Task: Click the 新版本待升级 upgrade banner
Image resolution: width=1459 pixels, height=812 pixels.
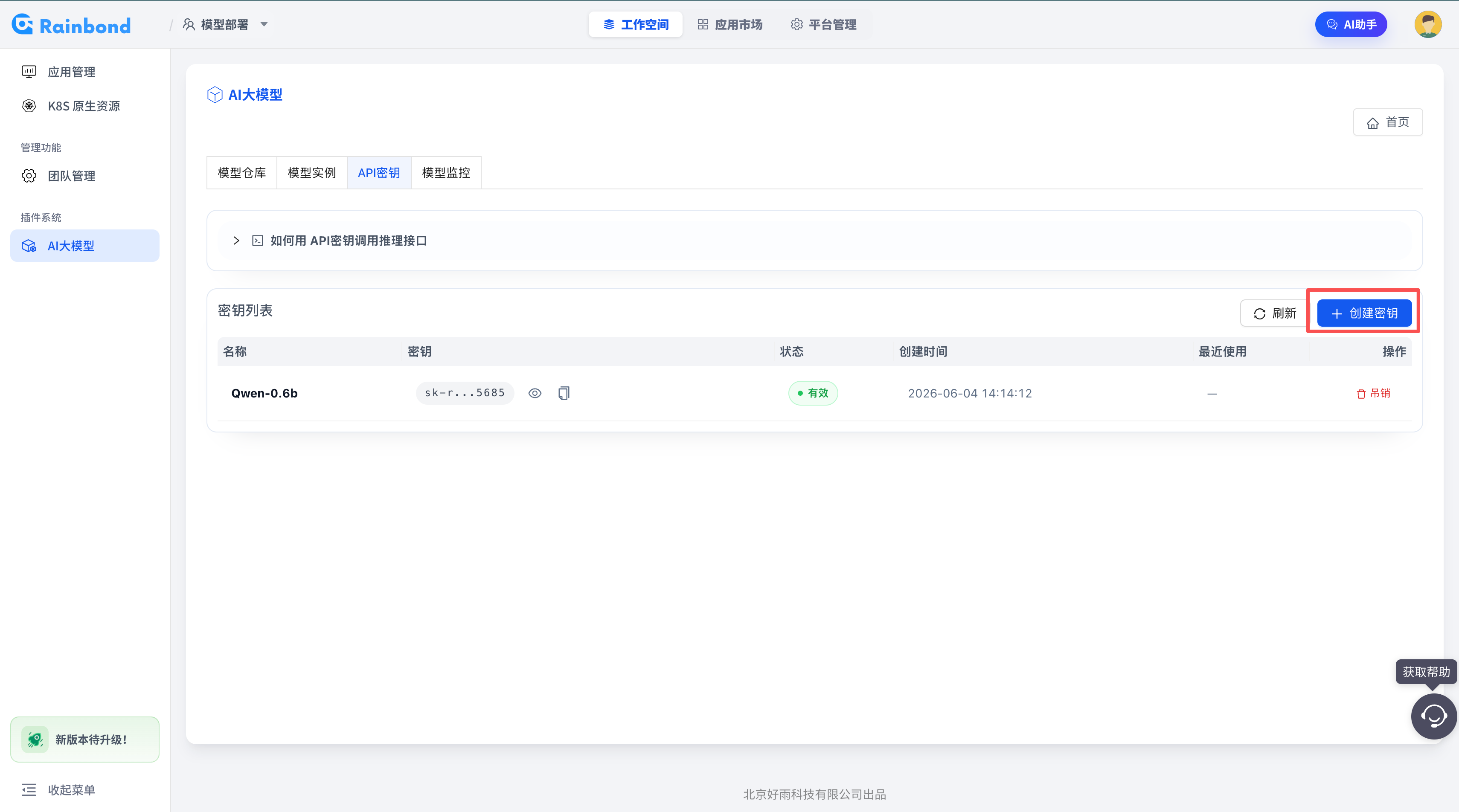Action: click(85, 739)
